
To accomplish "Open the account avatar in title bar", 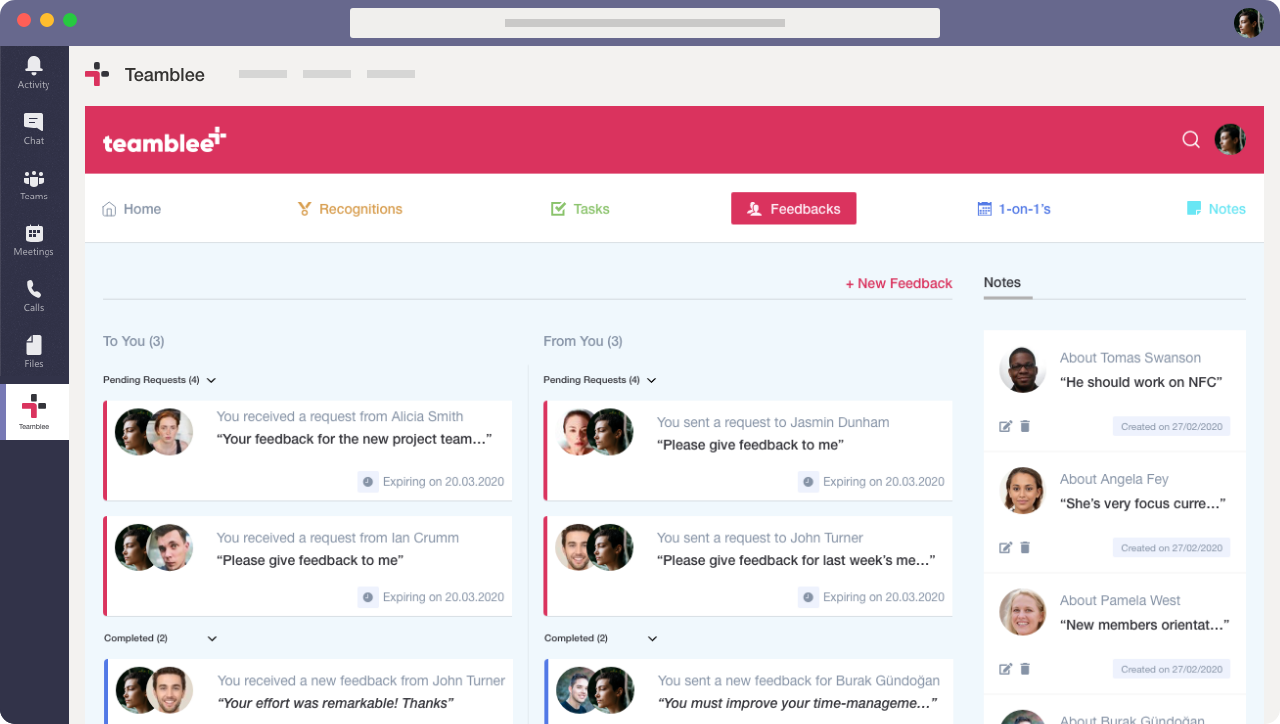I will coord(1248,22).
